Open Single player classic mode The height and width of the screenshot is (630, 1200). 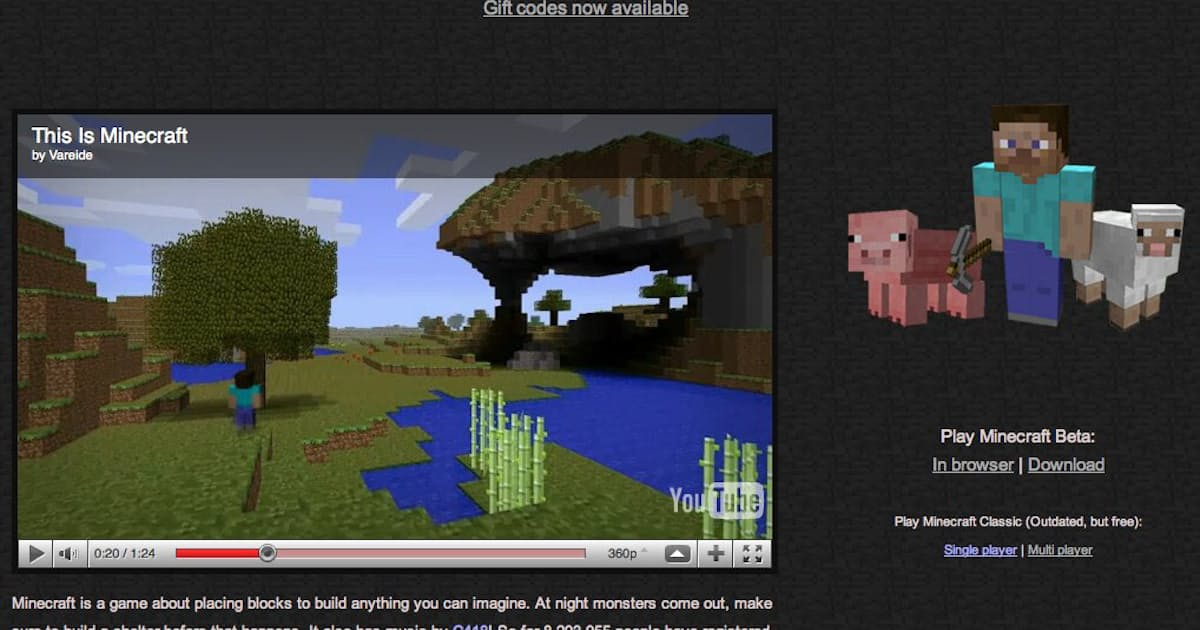click(x=980, y=550)
